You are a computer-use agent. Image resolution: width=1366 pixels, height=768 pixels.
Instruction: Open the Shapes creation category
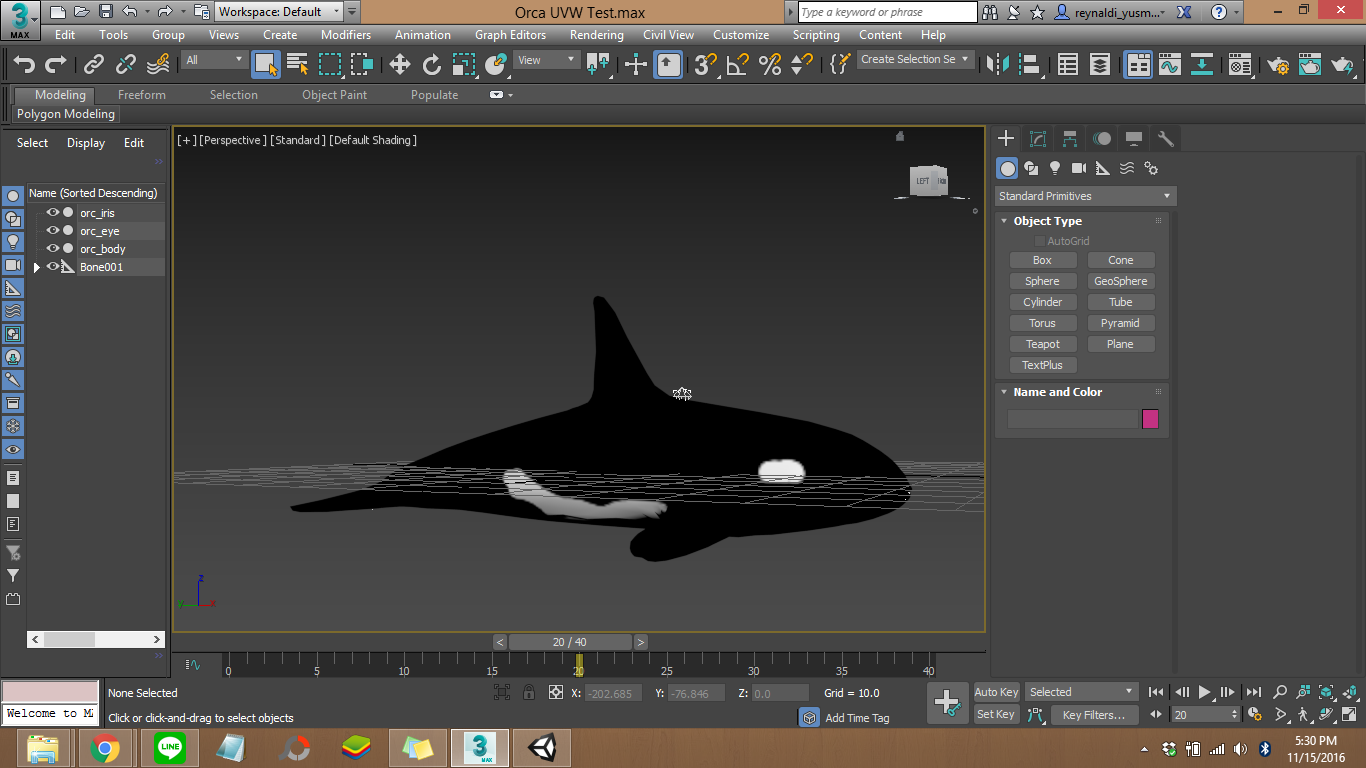pos(1031,168)
